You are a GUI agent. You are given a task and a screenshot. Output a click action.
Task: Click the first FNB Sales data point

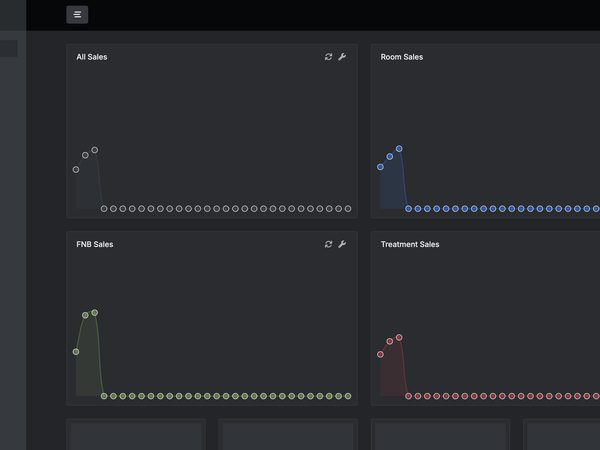coord(76,352)
